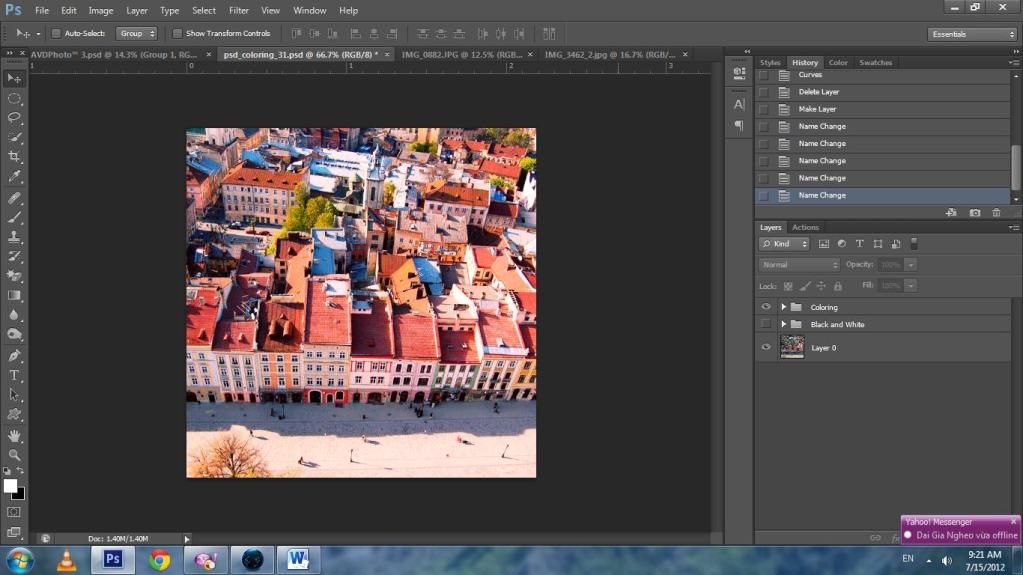Open Word from the taskbar

pos(298,560)
